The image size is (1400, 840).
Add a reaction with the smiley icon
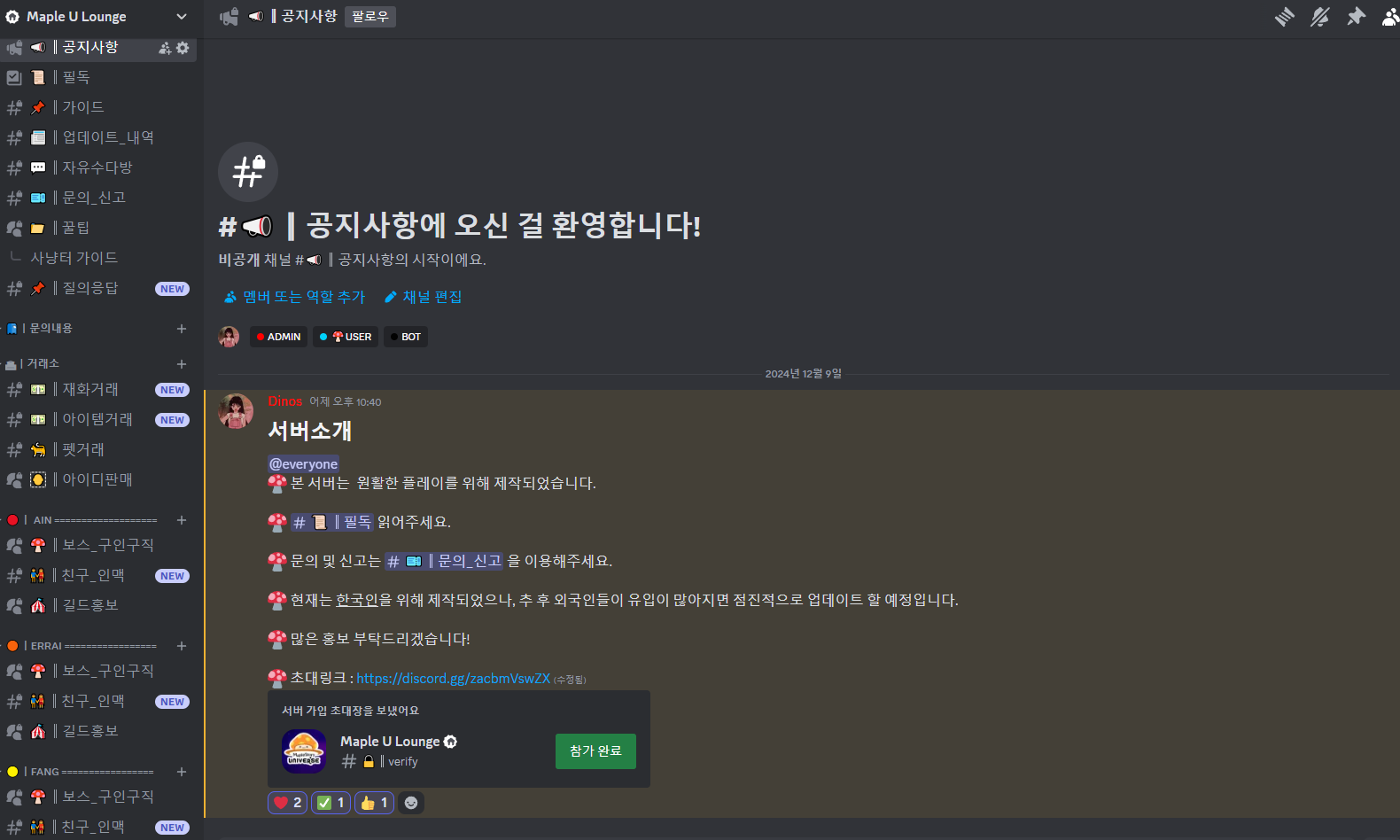tap(411, 803)
